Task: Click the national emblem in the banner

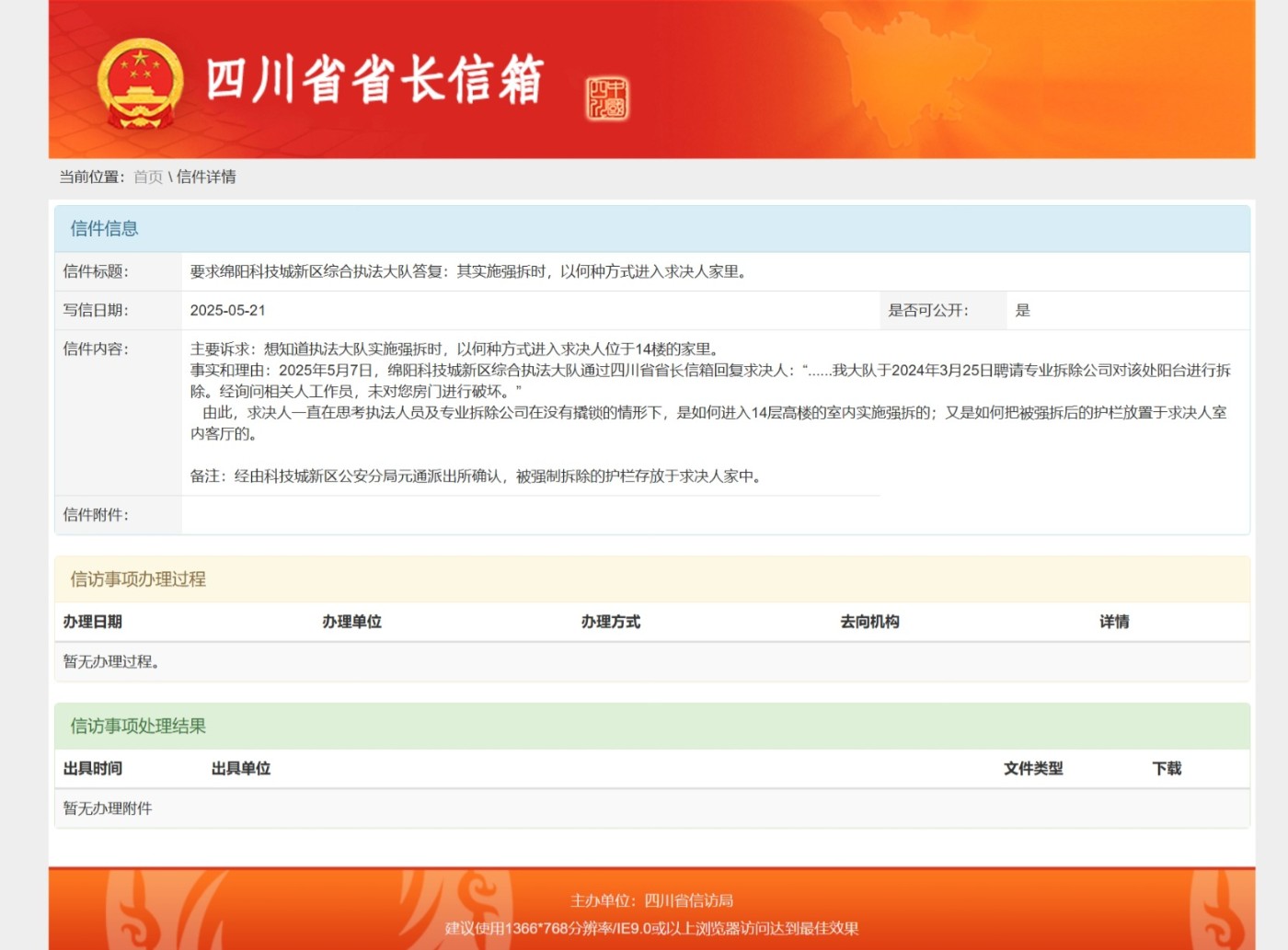Action: (140, 83)
